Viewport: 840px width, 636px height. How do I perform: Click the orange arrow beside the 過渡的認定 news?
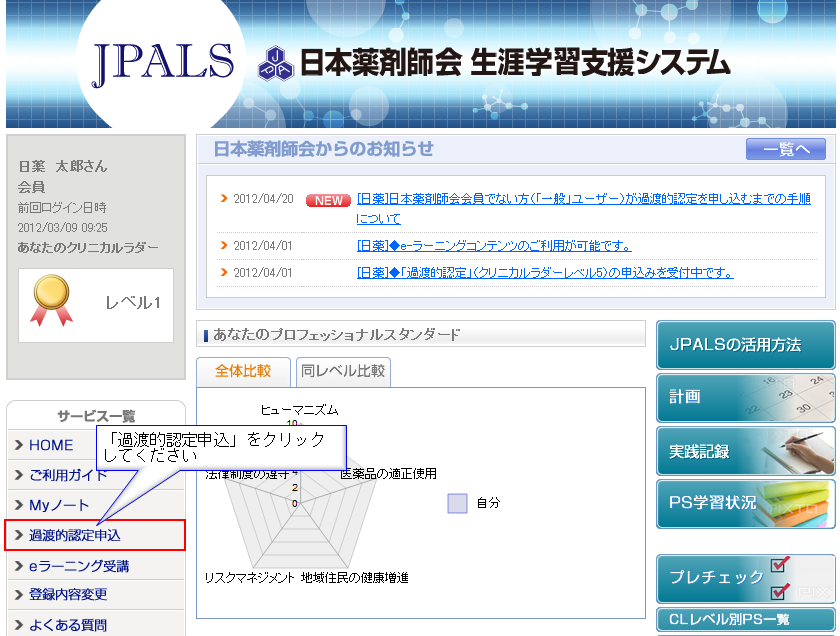(224, 272)
